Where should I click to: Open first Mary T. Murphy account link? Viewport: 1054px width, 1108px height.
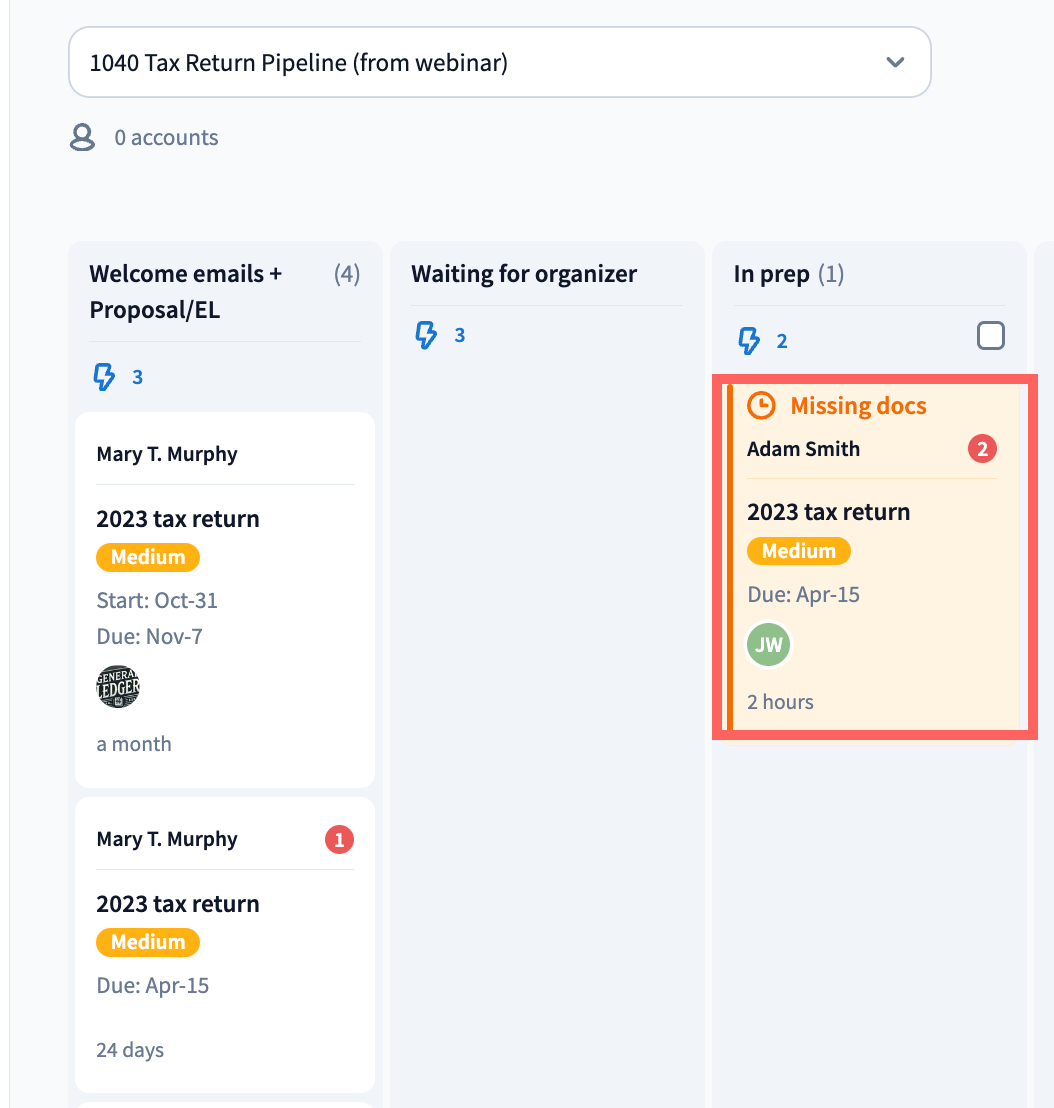click(167, 454)
